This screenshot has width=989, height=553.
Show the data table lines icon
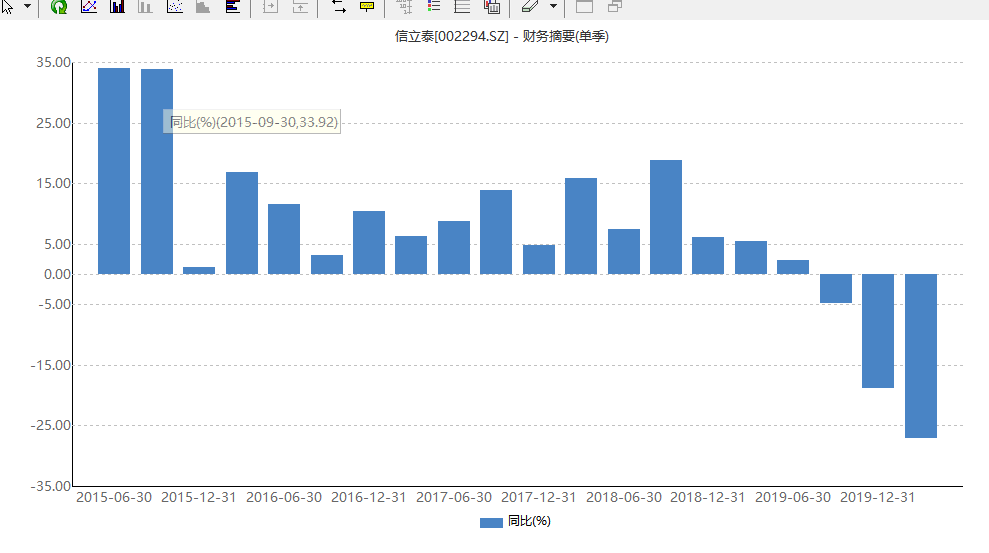(462, 6)
